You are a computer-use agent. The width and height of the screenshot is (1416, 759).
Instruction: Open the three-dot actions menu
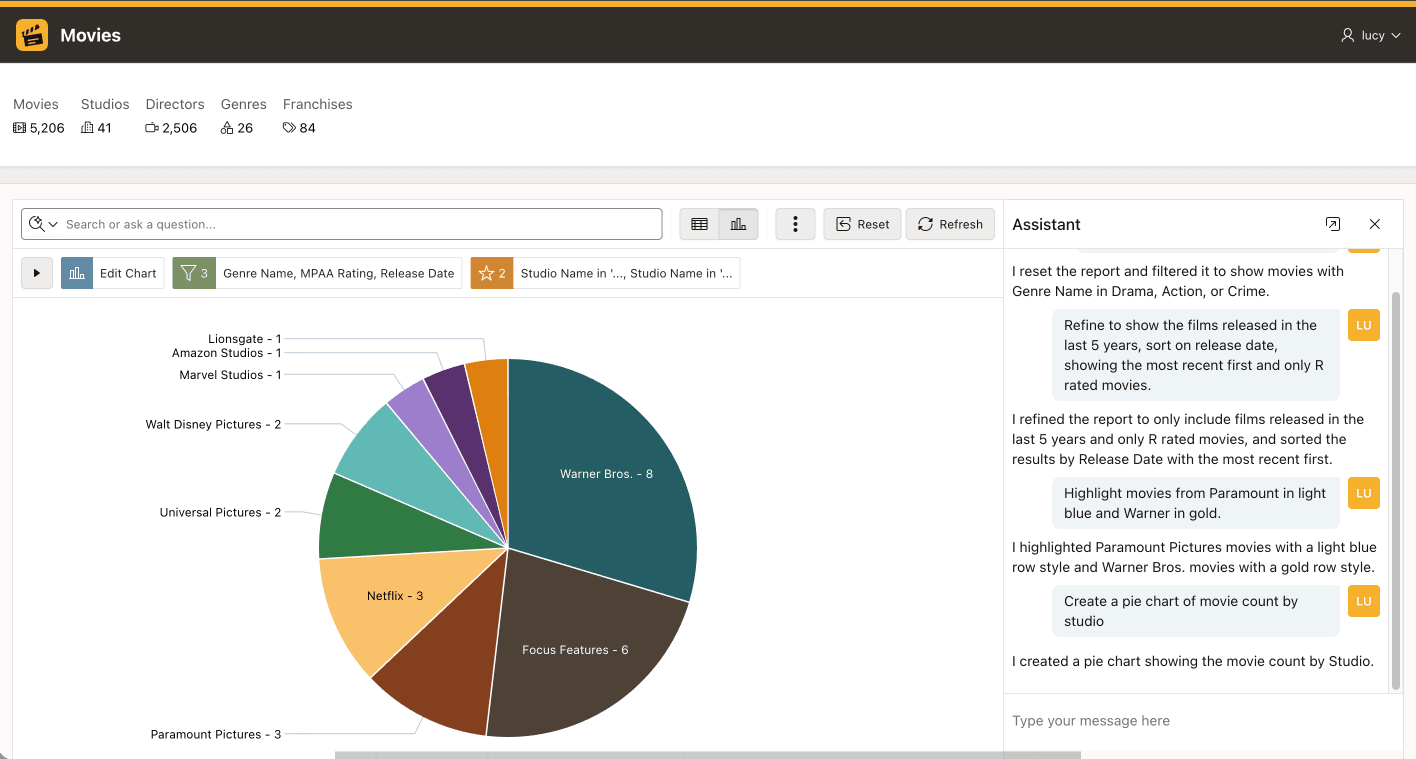pos(795,224)
